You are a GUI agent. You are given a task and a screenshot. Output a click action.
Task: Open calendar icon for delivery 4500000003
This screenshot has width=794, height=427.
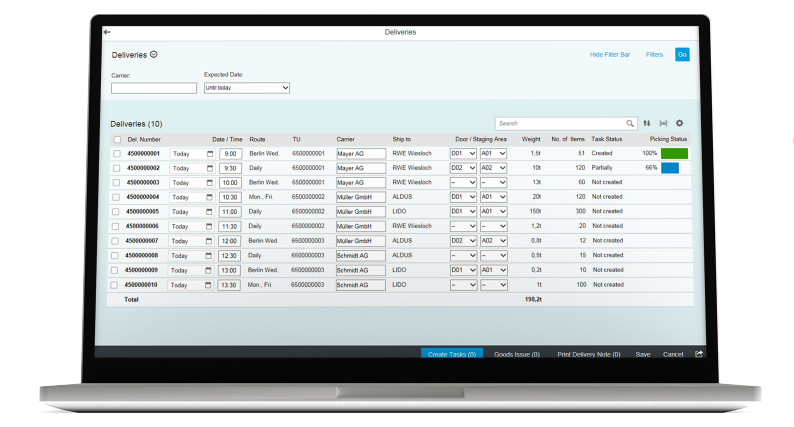coord(209,182)
